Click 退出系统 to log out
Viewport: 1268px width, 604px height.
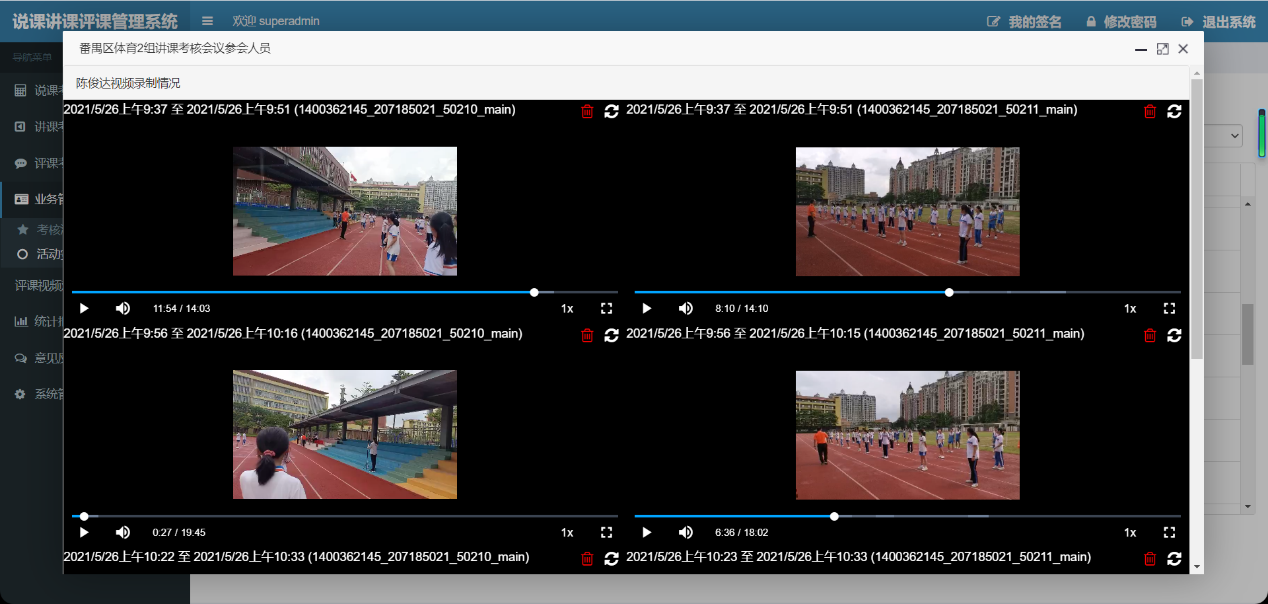1218,22
